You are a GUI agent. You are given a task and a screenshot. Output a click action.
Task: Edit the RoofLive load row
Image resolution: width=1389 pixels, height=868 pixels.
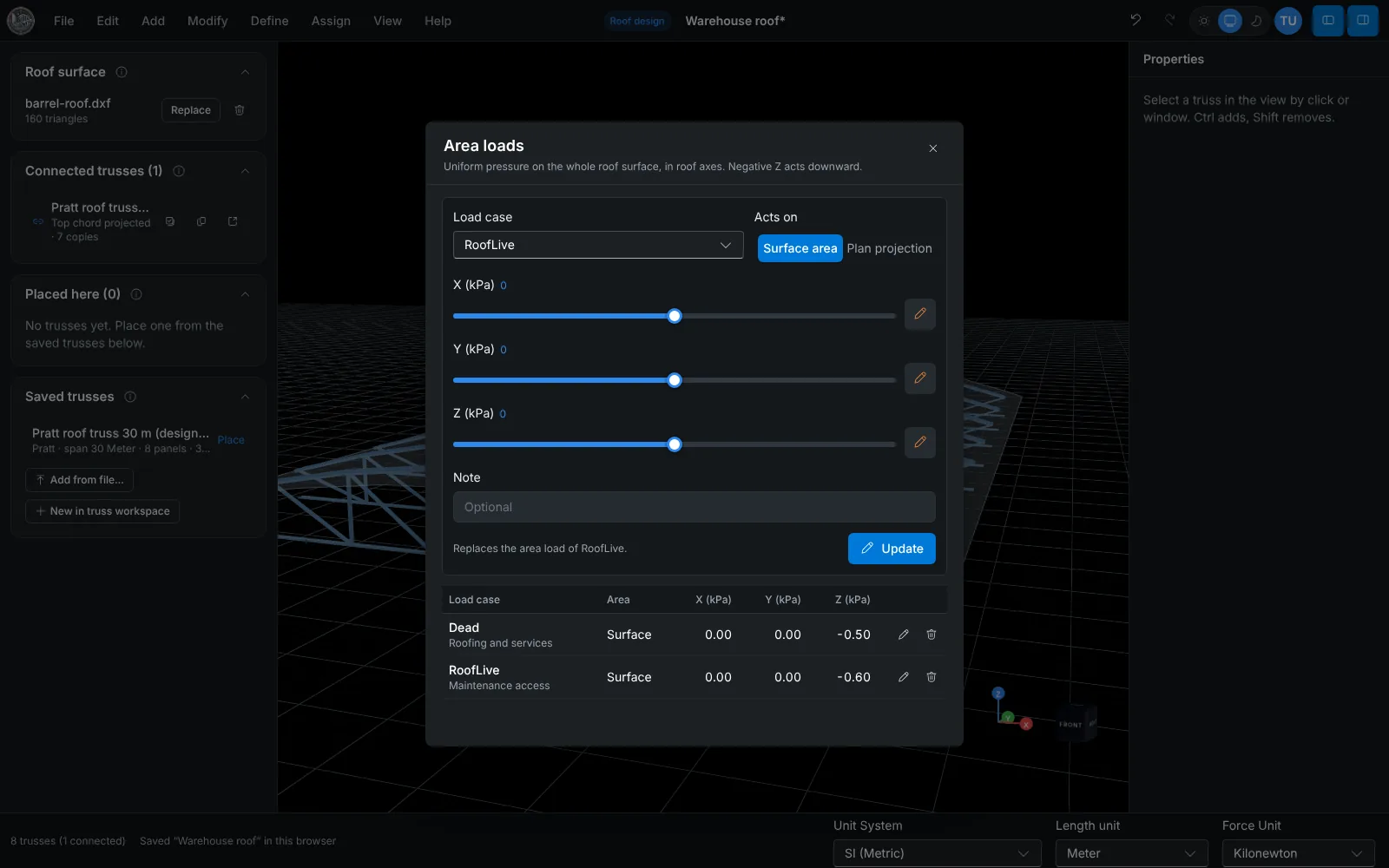coord(904,677)
